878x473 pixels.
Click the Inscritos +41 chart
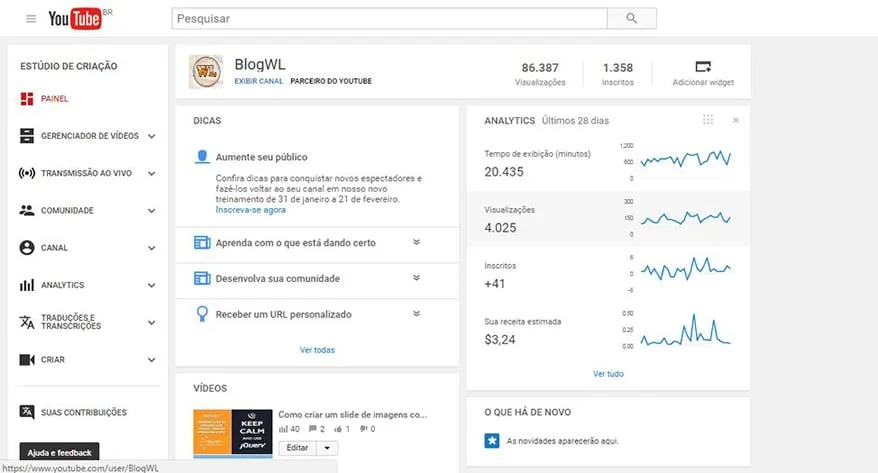[685, 270]
